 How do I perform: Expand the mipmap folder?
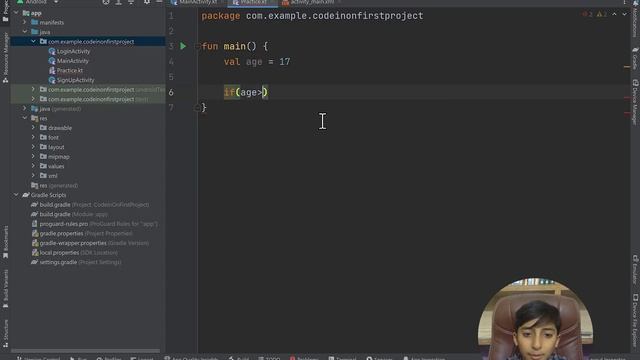point(33,157)
